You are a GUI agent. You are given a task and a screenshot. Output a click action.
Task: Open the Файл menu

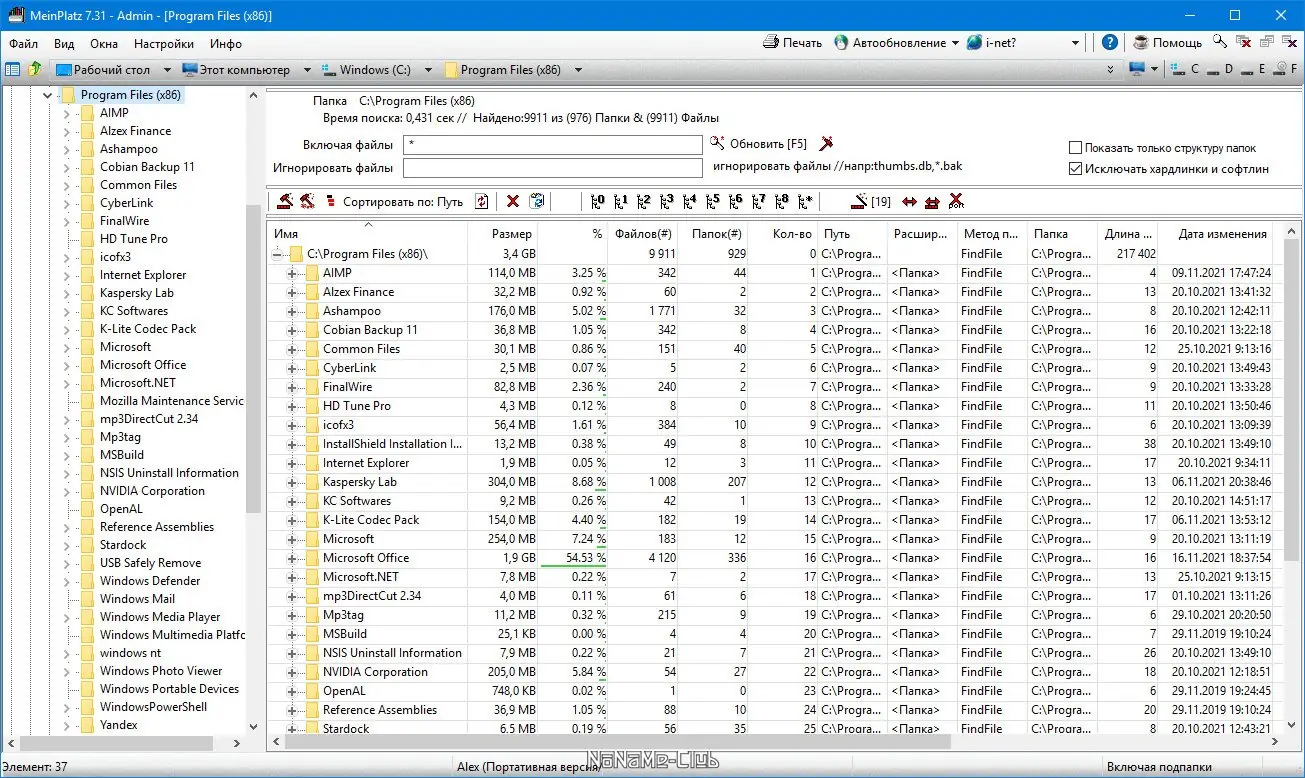24,44
